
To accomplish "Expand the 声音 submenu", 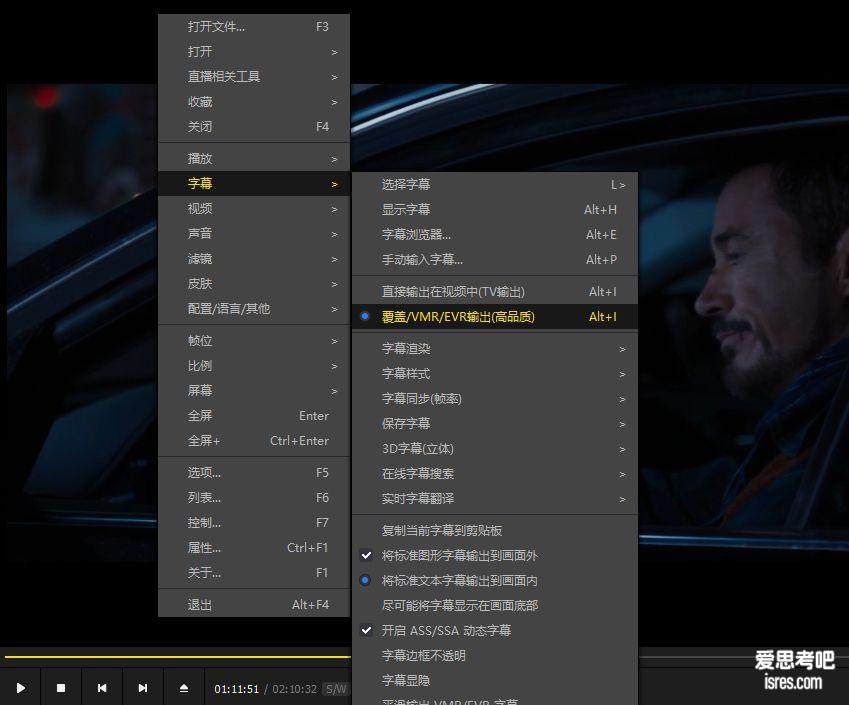I will (253, 233).
